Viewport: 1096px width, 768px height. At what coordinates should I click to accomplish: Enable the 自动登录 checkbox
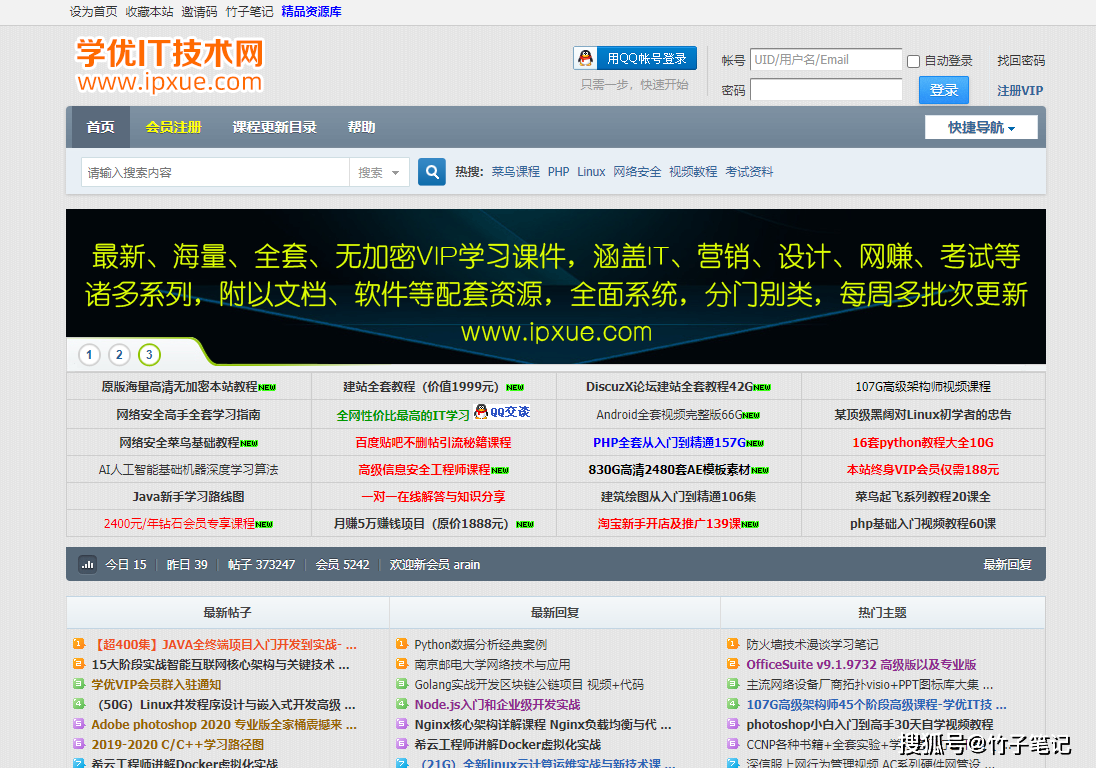tap(913, 61)
